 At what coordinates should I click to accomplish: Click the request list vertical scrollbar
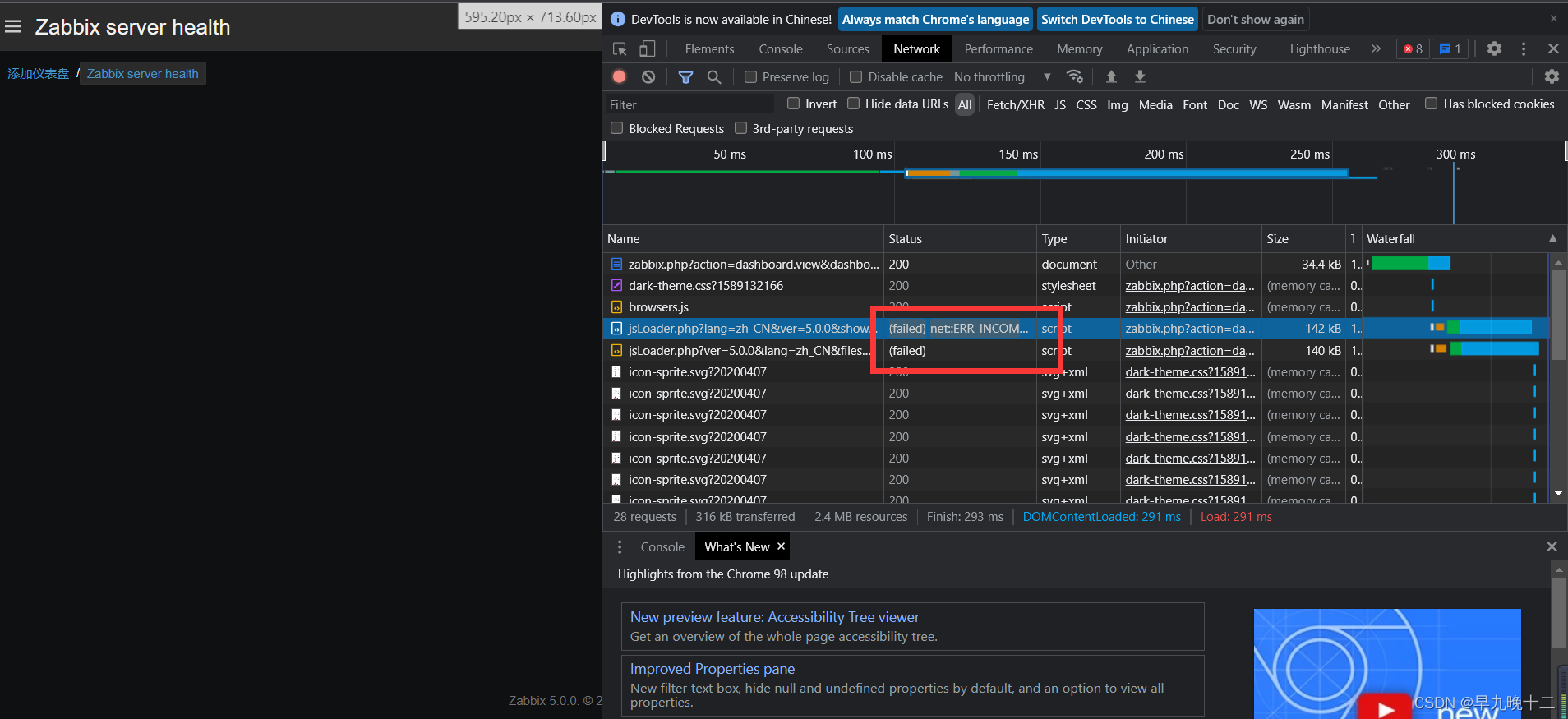(x=1558, y=316)
